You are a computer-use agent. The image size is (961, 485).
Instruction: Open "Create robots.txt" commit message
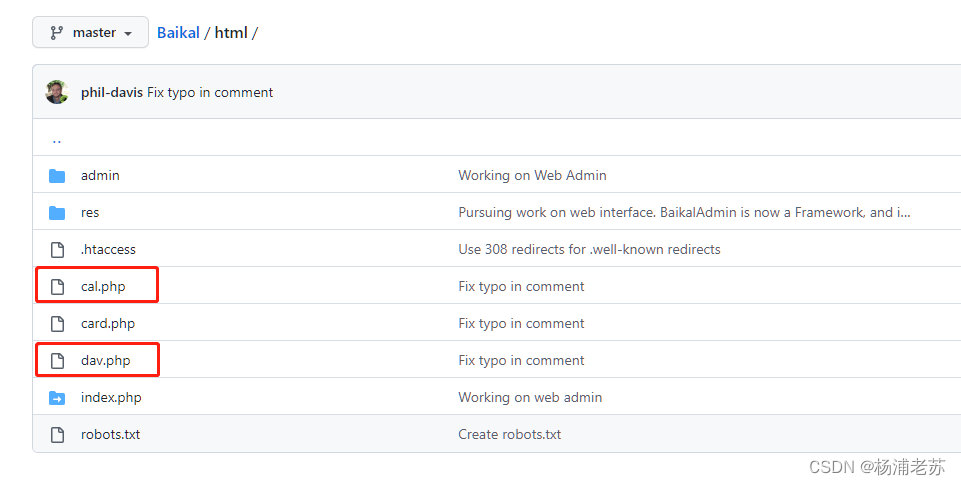[509, 434]
